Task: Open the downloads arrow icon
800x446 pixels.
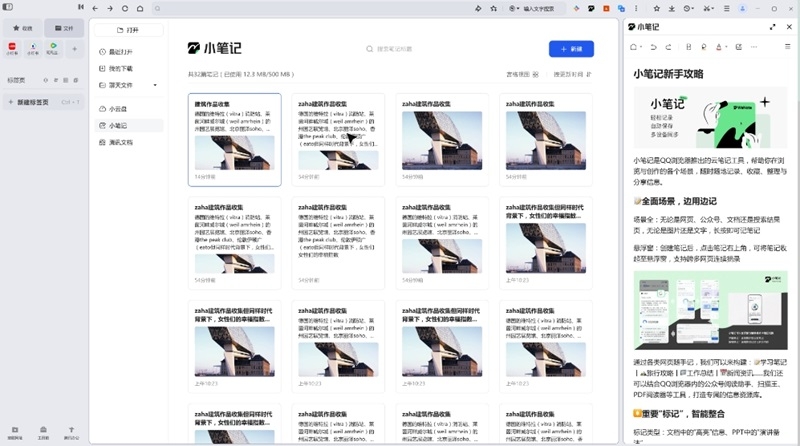Action: (672, 8)
